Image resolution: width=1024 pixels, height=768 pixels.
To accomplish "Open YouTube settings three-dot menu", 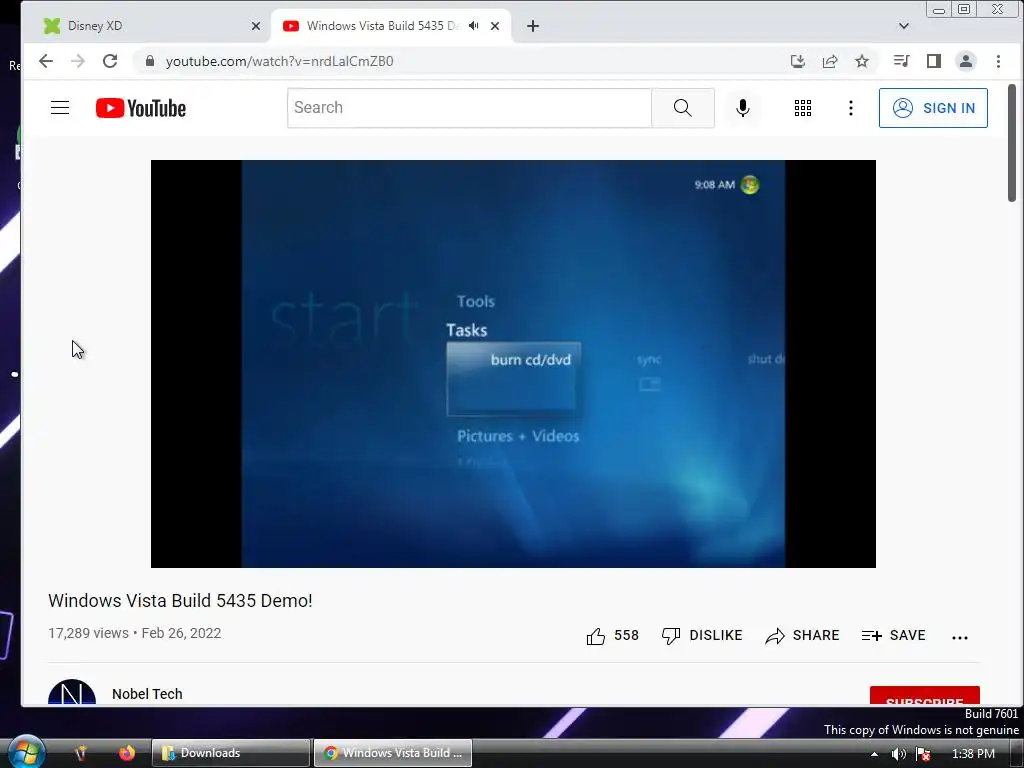I will tap(850, 108).
